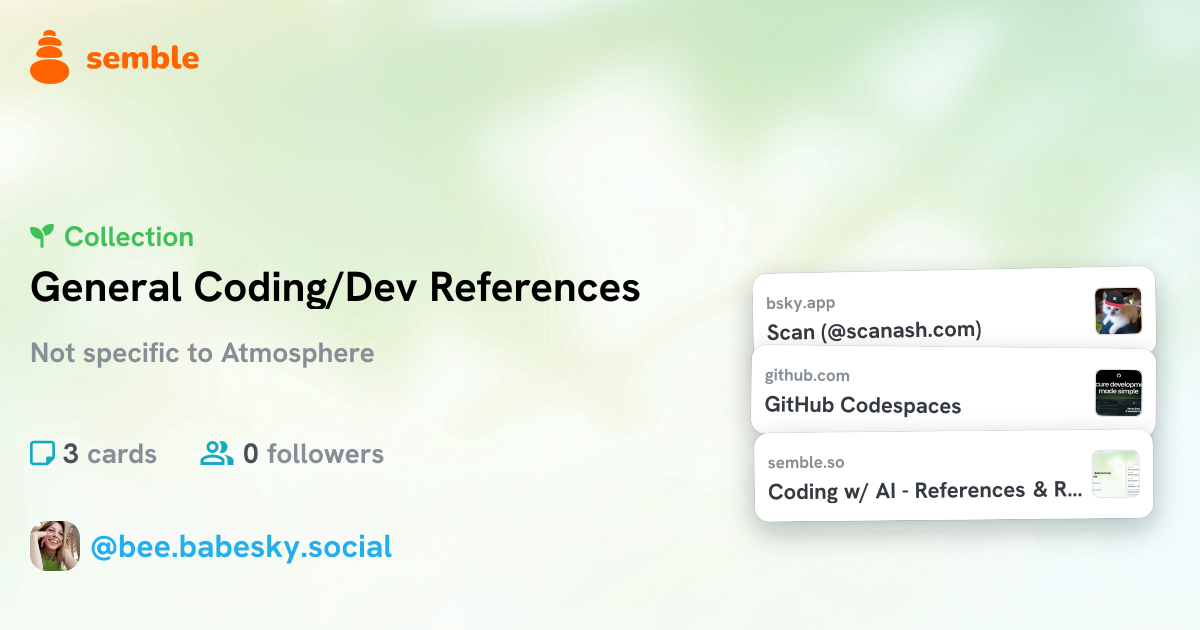Open the @bee.babesky.social profile link
Viewport: 1200px width, 630px height.
(x=241, y=547)
